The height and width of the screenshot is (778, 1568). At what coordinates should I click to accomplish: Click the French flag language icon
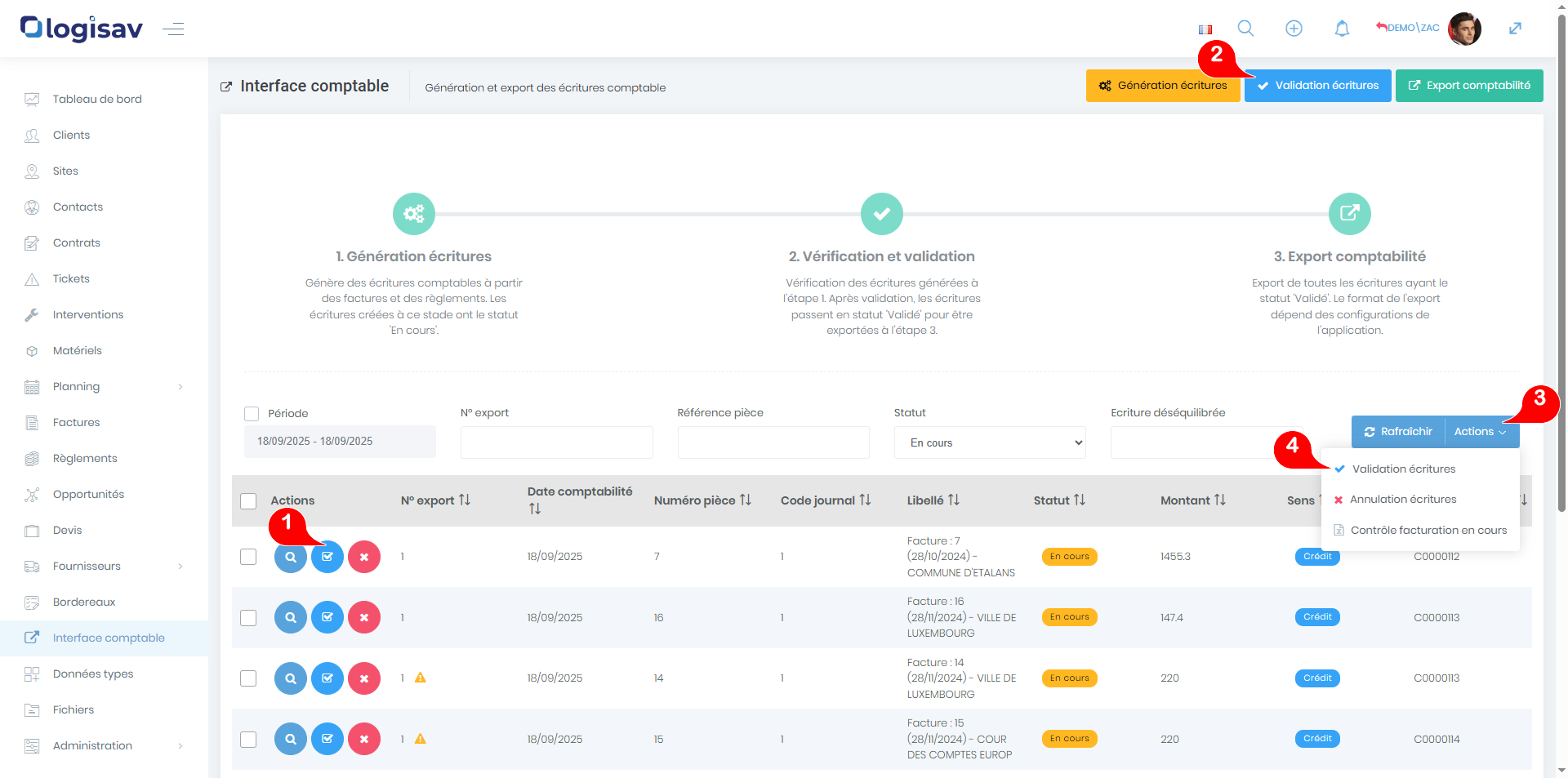[1205, 29]
